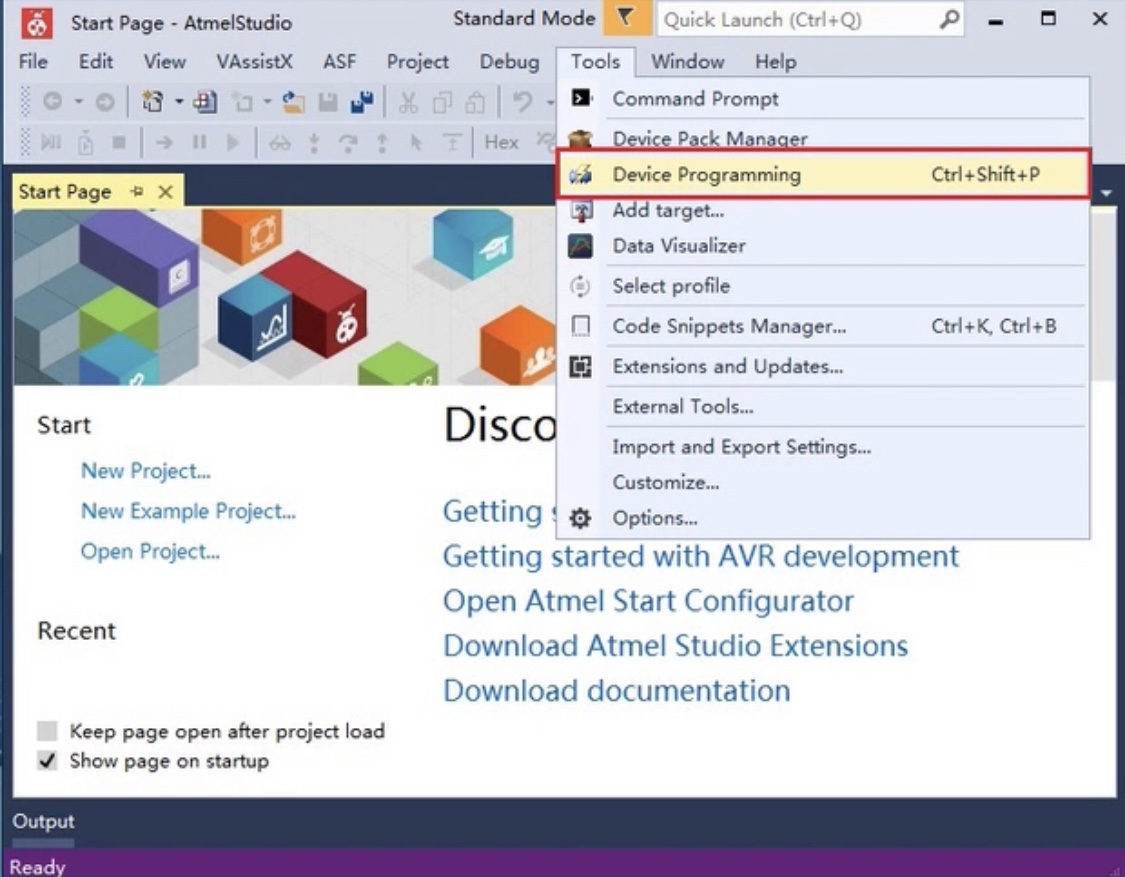Image resolution: width=1125 pixels, height=877 pixels.
Task: Click the Navigate Forward arrow icon
Action: [x=105, y=102]
